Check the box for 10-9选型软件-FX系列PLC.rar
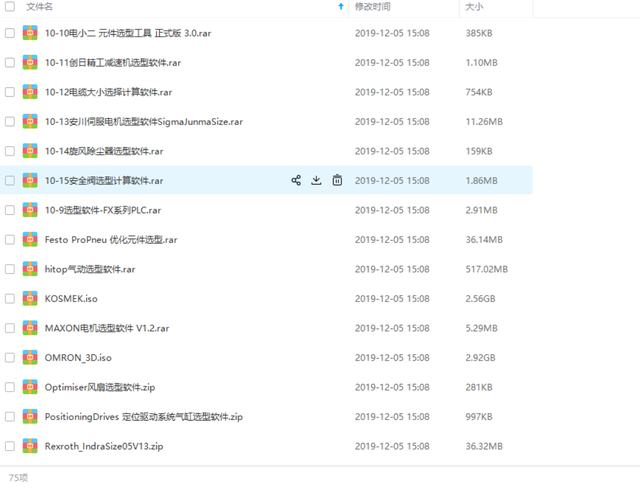Viewport: 640px width, 489px height. 10,210
